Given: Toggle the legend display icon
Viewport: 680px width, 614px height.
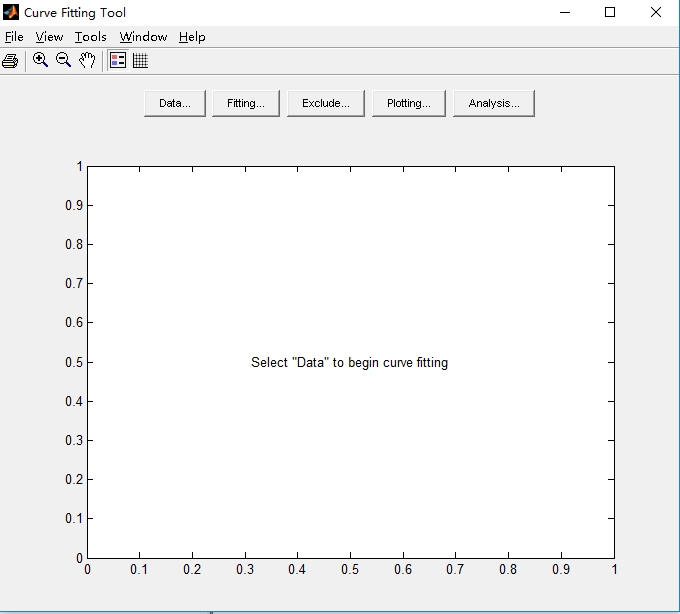Looking at the screenshot, I should click(118, 60).
